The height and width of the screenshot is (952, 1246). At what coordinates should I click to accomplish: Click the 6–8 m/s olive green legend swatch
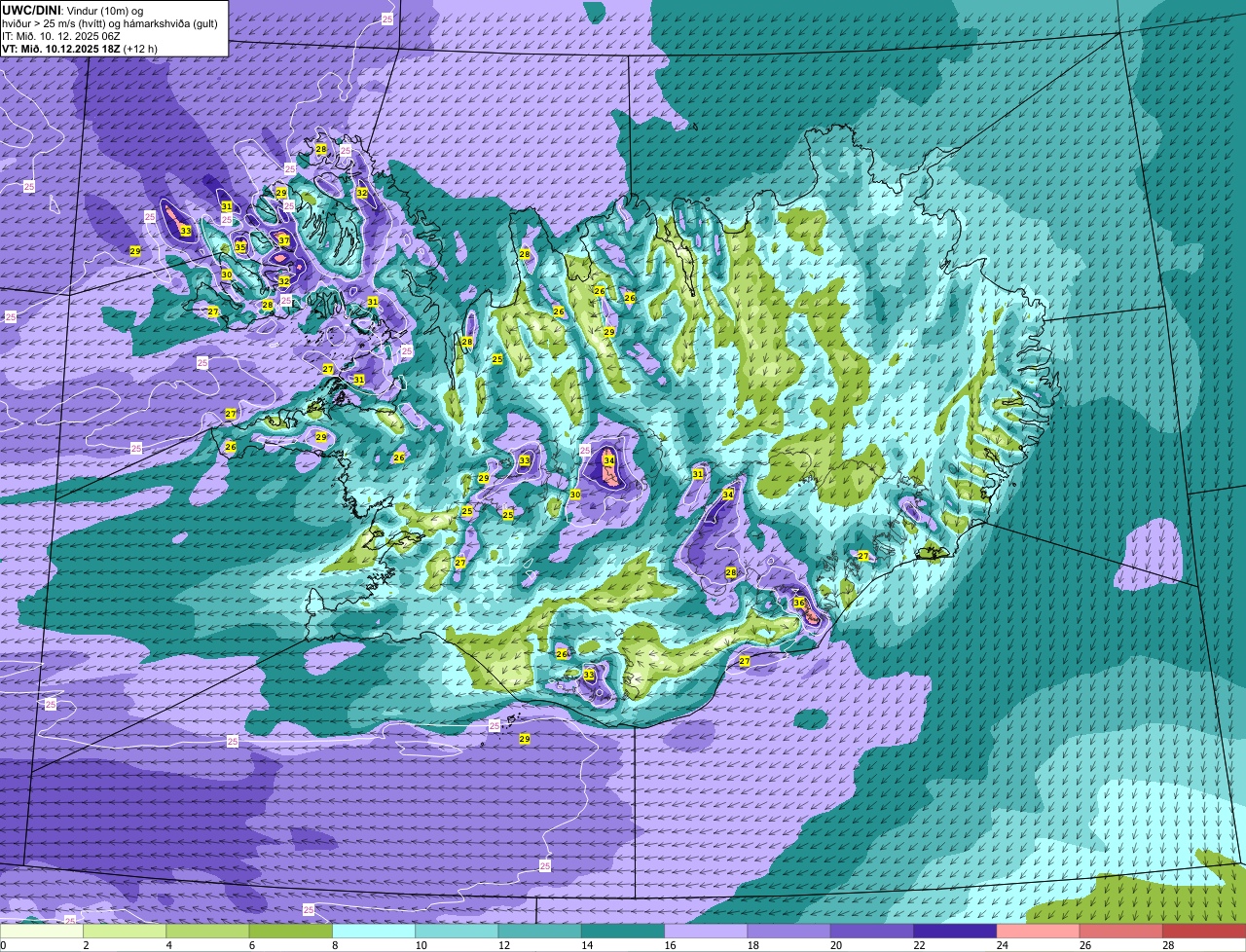click(x=292, y=932)
